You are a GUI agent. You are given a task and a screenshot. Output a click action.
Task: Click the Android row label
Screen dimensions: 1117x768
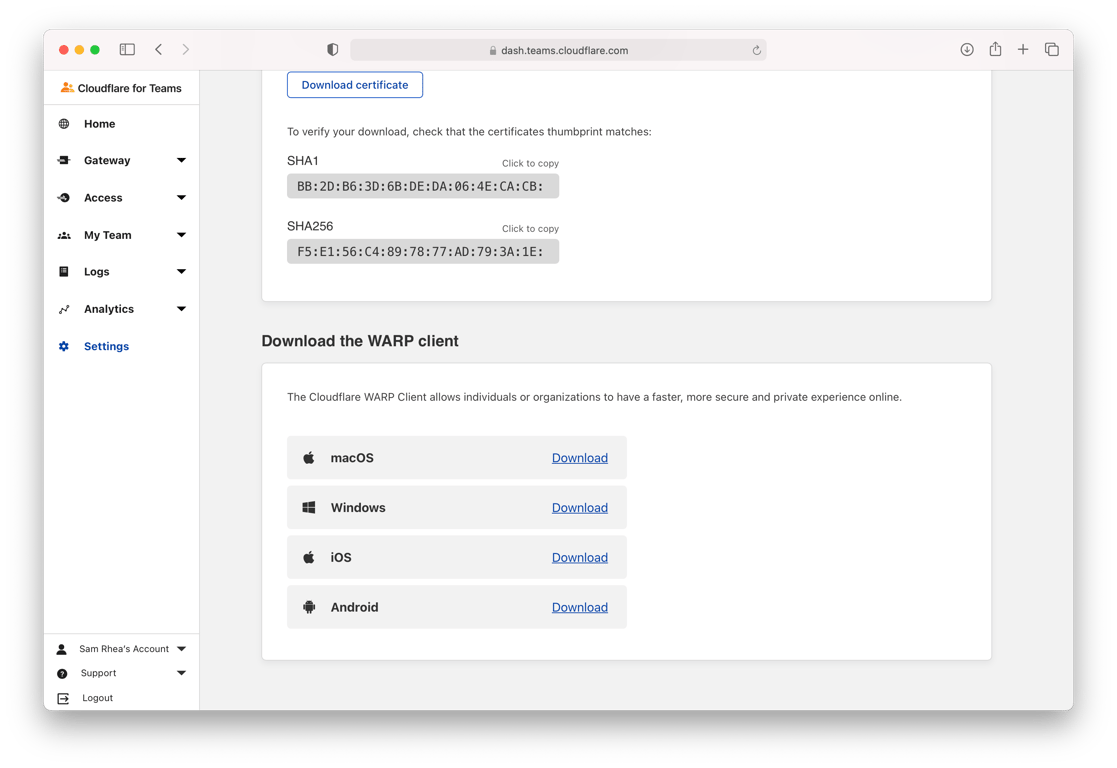click(x=354, y=608)
